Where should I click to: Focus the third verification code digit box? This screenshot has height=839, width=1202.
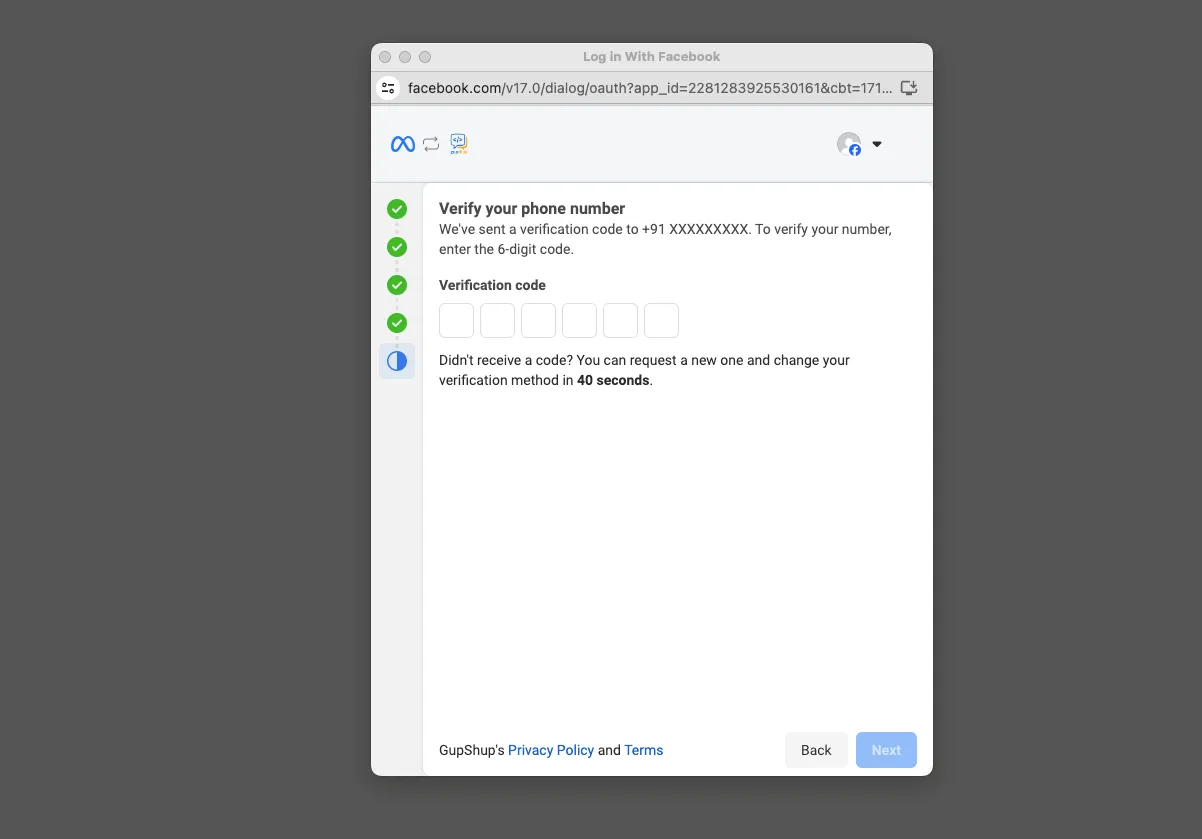pos(538,321)
